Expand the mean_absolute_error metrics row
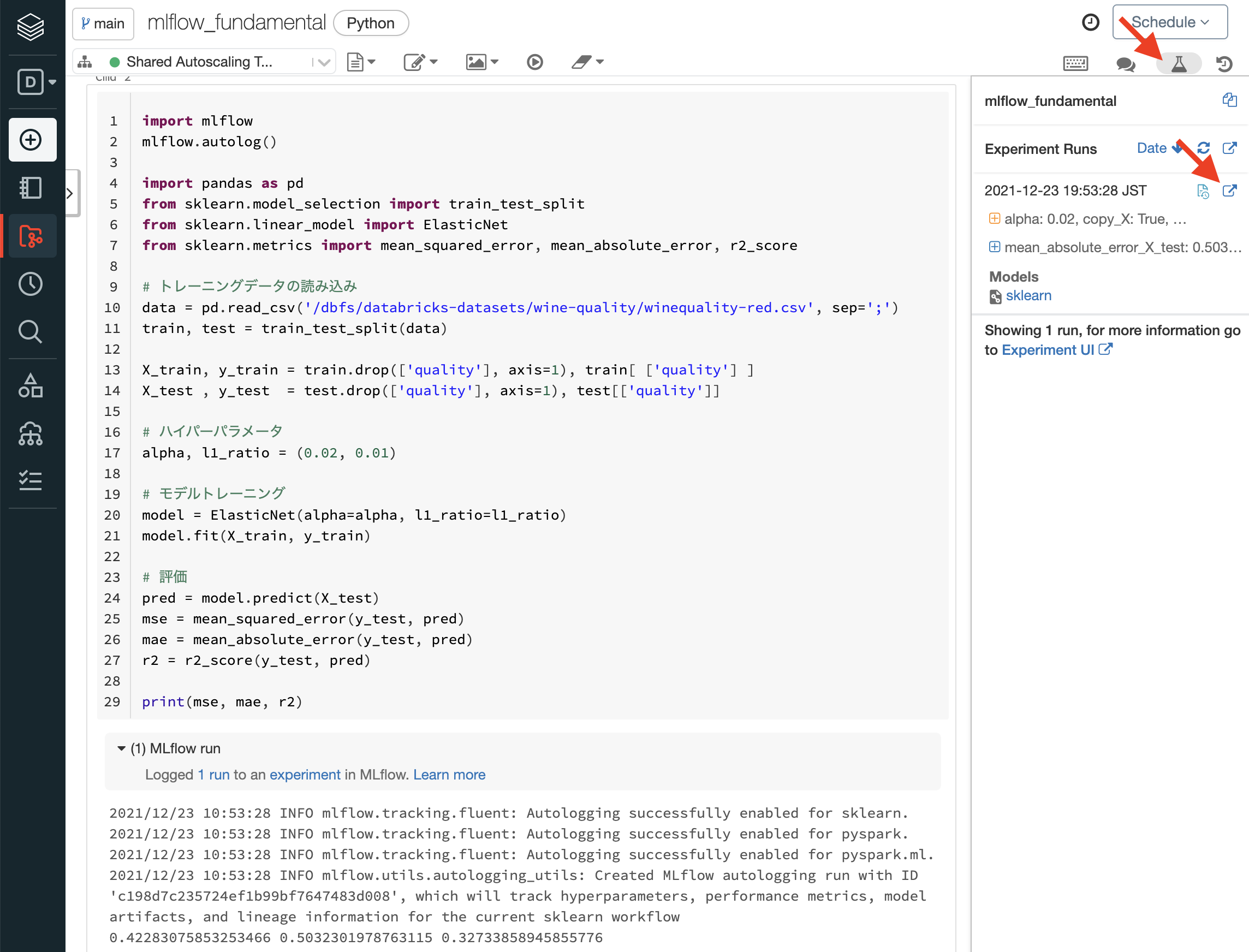This screenshot has width=1249, height=952. point(994,247)
